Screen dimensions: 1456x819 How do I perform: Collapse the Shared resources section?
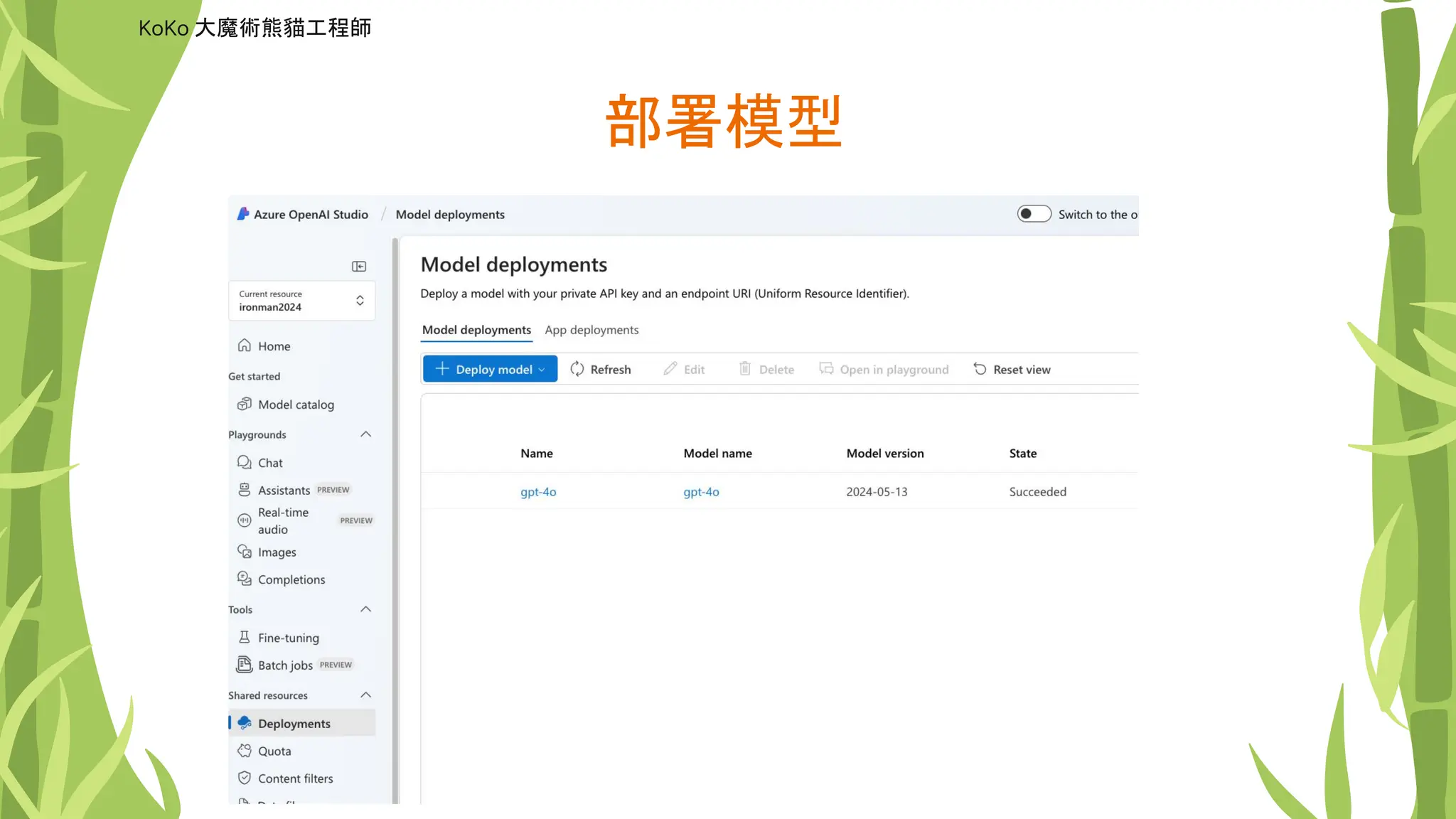365,695
